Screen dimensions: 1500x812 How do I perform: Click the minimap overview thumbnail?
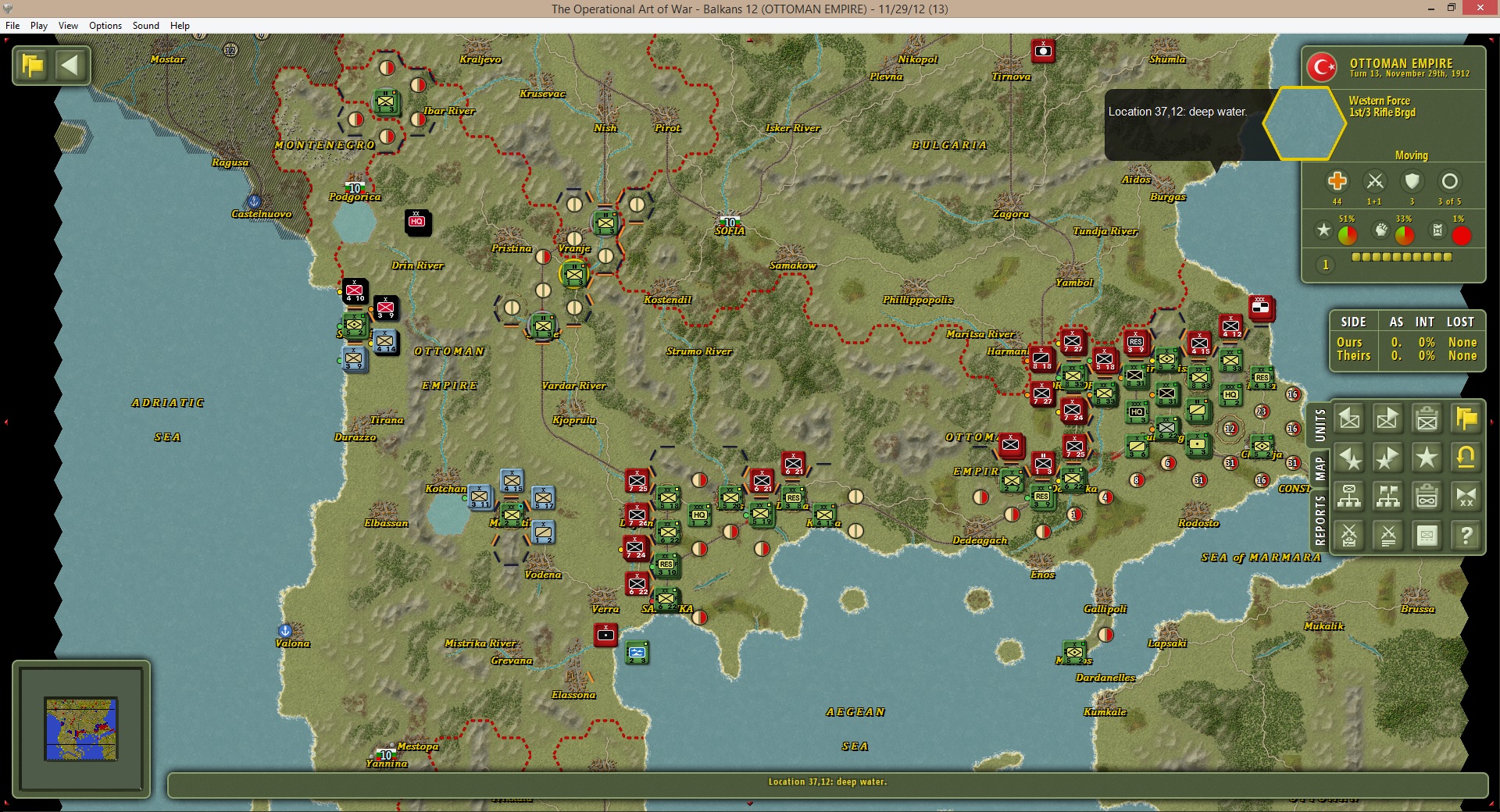[x=81, y=729]
